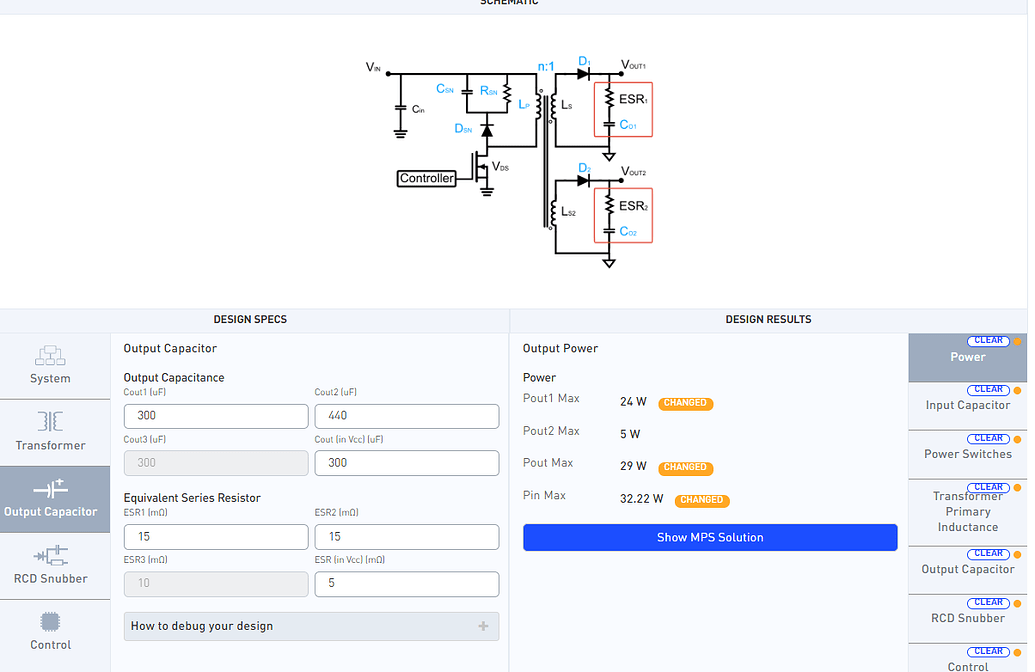The height and width of the screenshot is (672, 1035).
Task: Switch to the Input Capacitor results section
Action: (x=966, y=405)
